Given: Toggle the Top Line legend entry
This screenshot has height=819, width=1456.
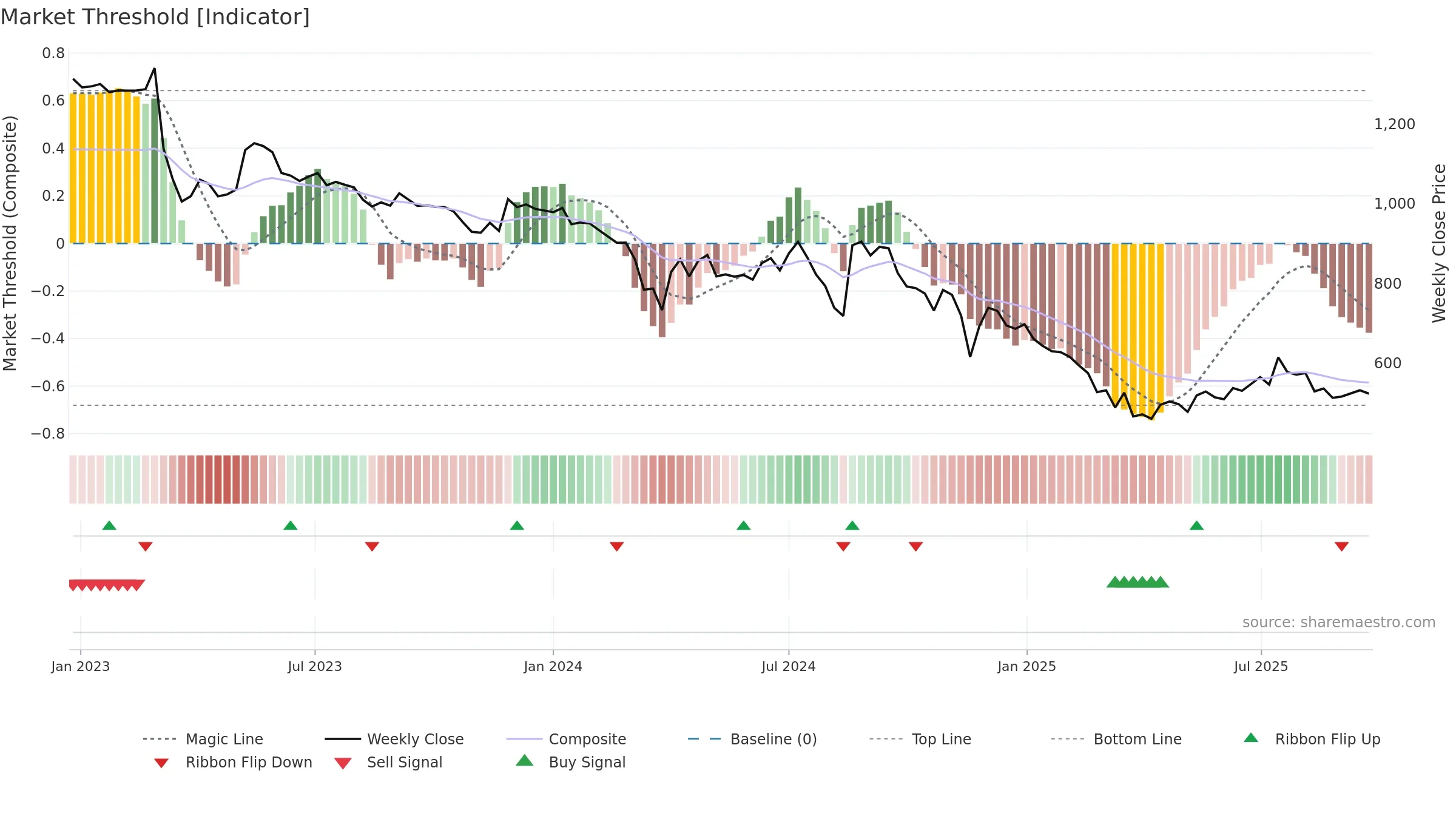Looking at the screenshot, I should click(920, 739).
